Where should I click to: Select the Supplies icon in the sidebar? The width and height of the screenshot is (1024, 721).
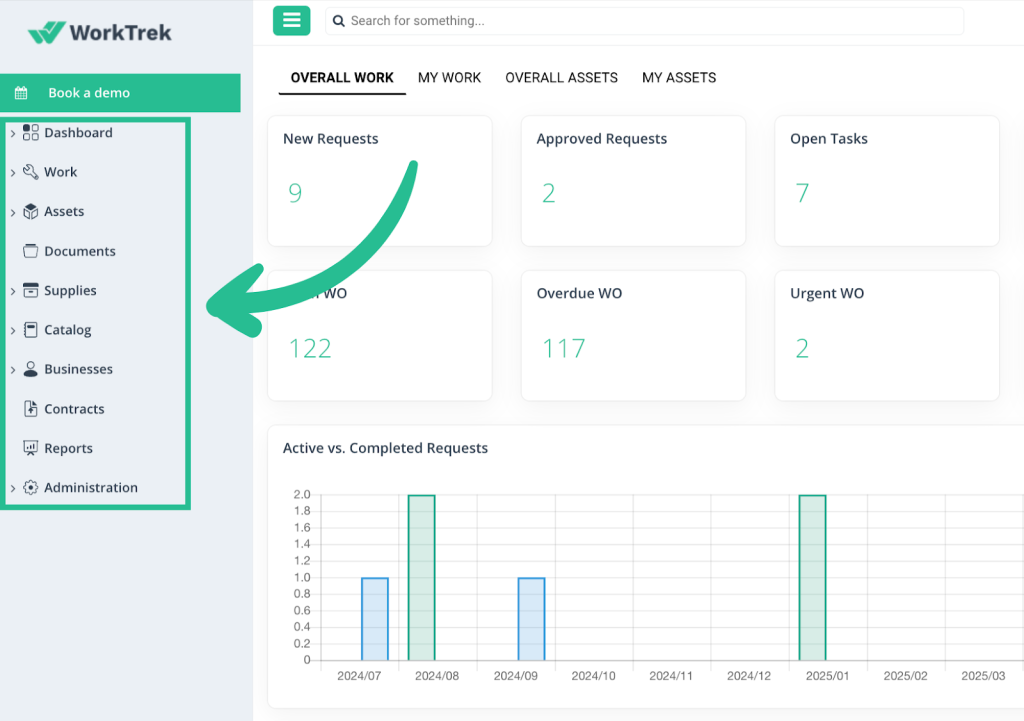point(33,290)
